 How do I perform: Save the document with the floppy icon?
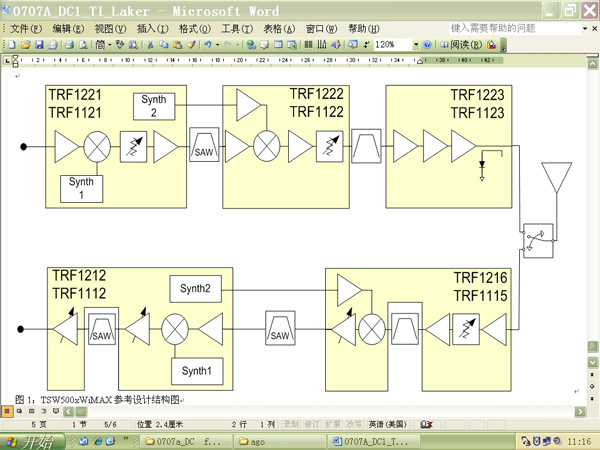point(36,45)
